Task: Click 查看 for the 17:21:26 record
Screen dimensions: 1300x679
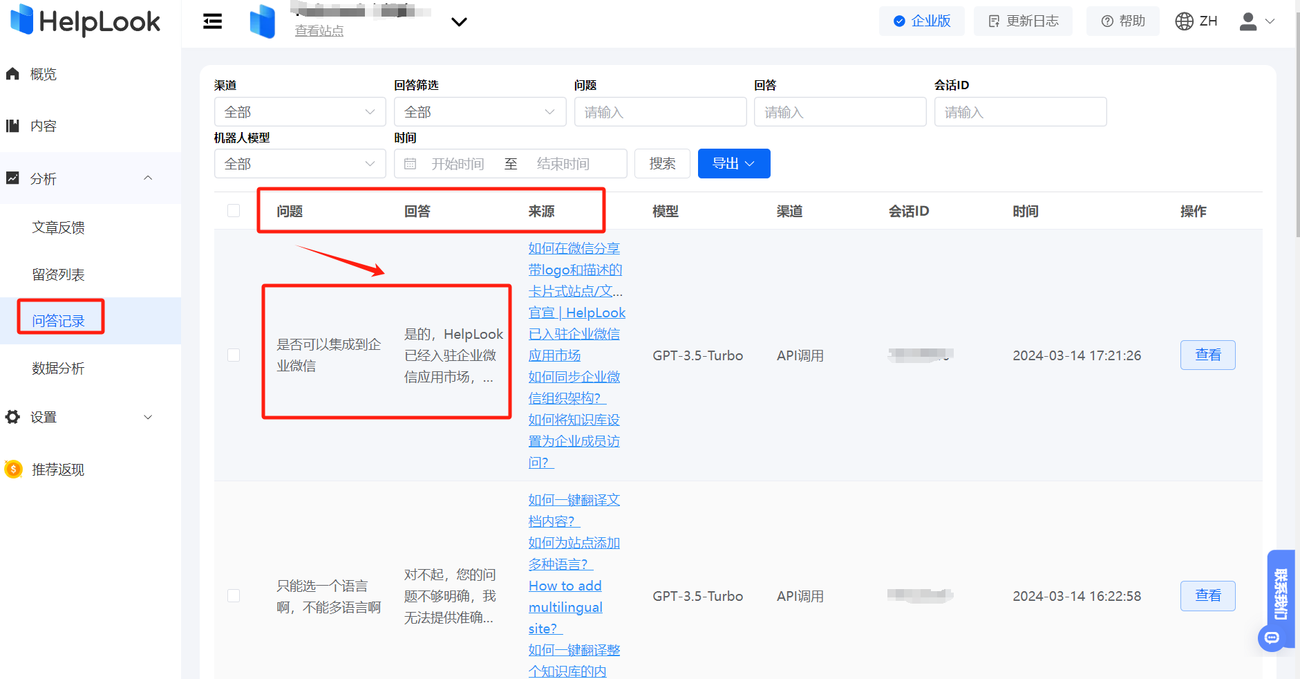Action: coord(1208,355)
